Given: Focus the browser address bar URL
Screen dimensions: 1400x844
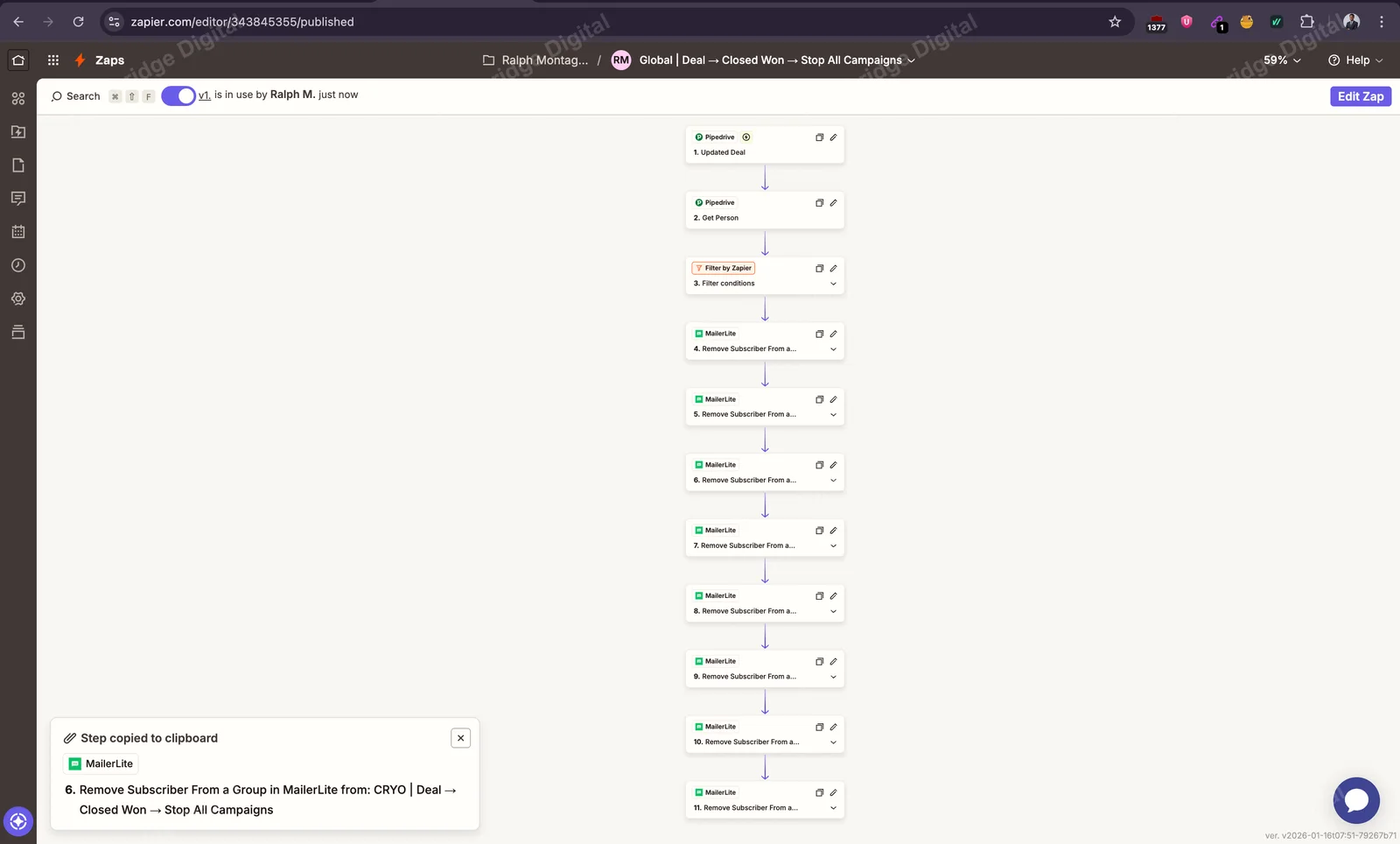Looking at the screenshot, I should (x=242, y=22).
